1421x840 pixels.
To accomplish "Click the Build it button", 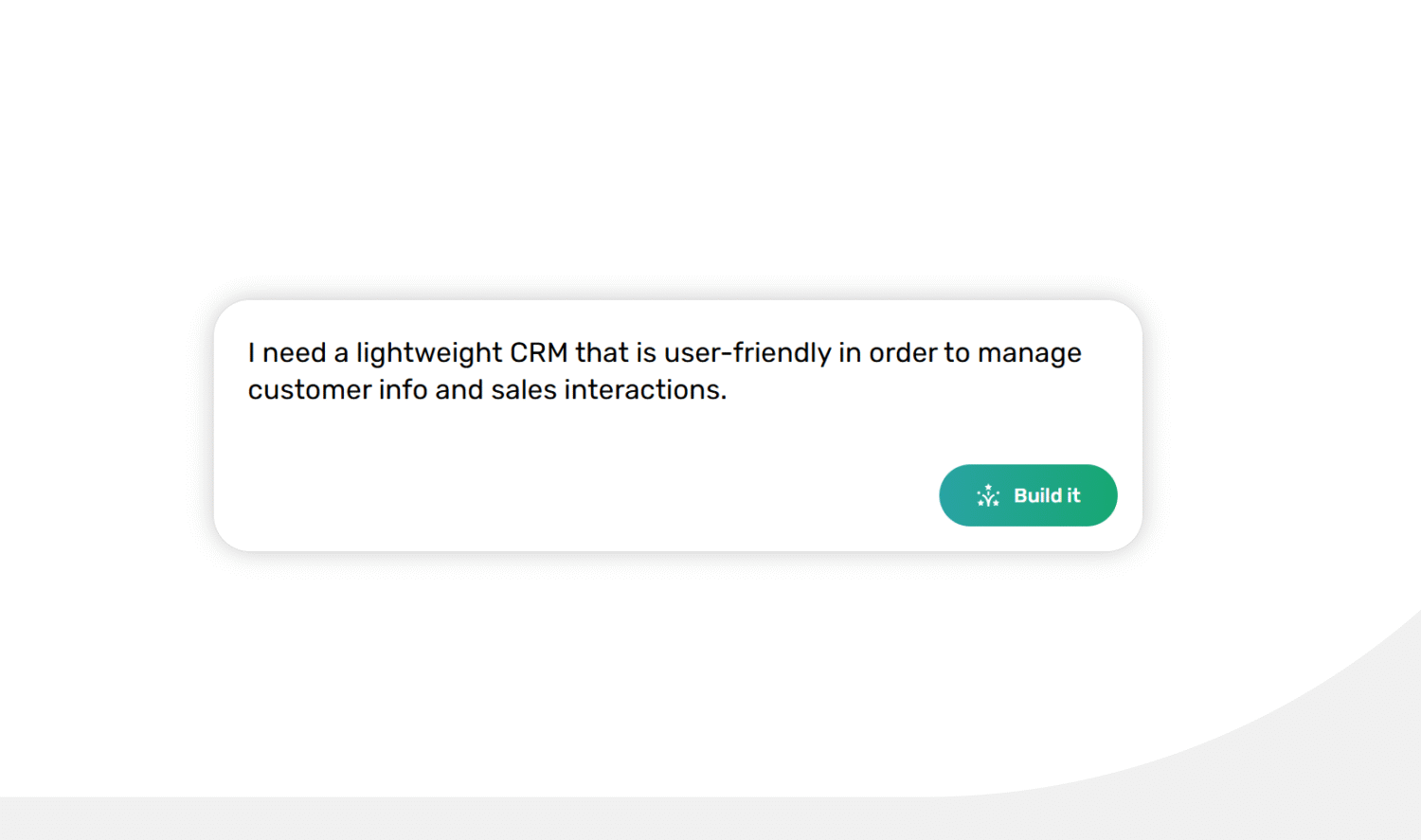I will point(1028,495).
